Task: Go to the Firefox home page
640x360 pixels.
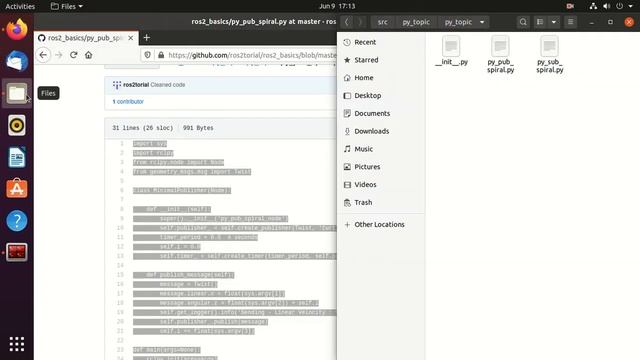Action: [x=89, y=55]
